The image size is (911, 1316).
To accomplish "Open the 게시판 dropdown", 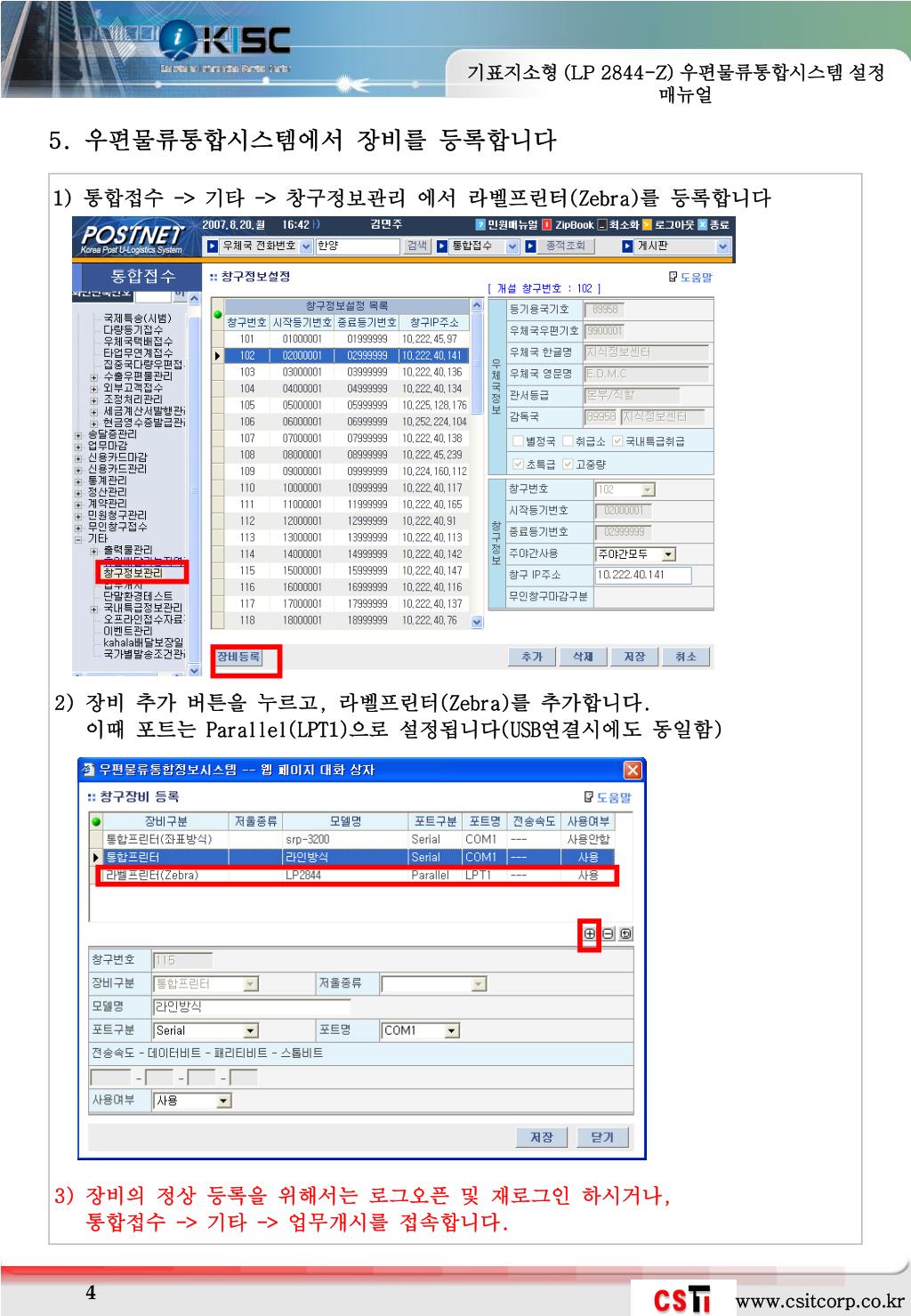I will point(722,246).
